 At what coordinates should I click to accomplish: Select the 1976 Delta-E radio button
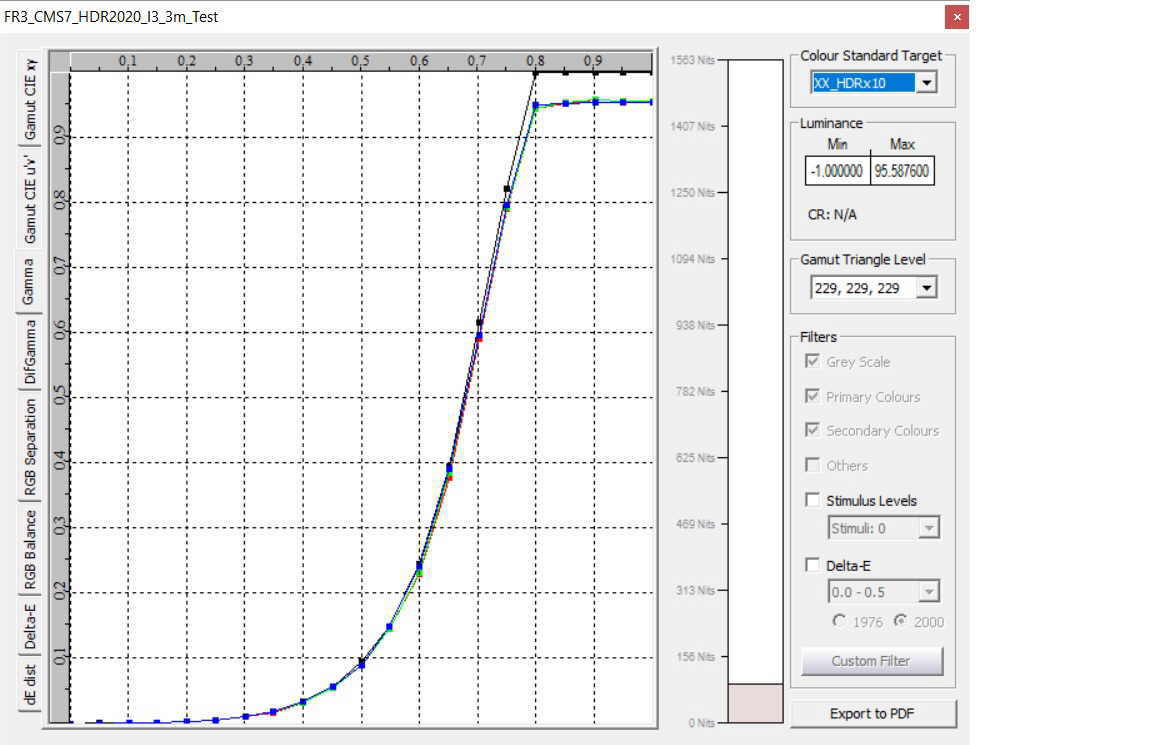pyautogui.click(x=839, y=621)
